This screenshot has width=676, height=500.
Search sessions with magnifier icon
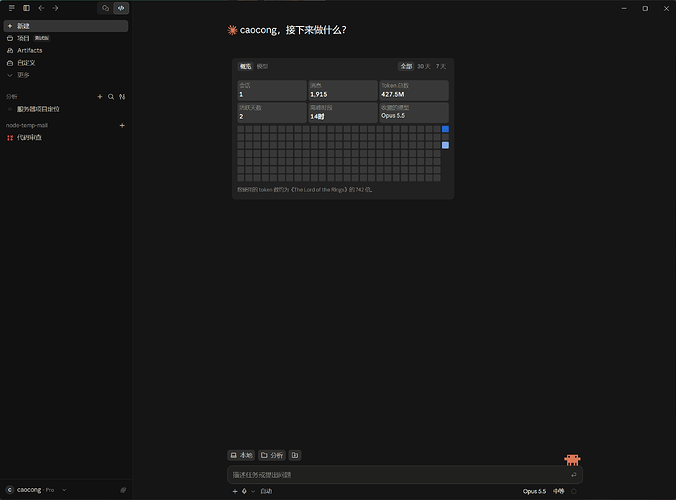111,97
